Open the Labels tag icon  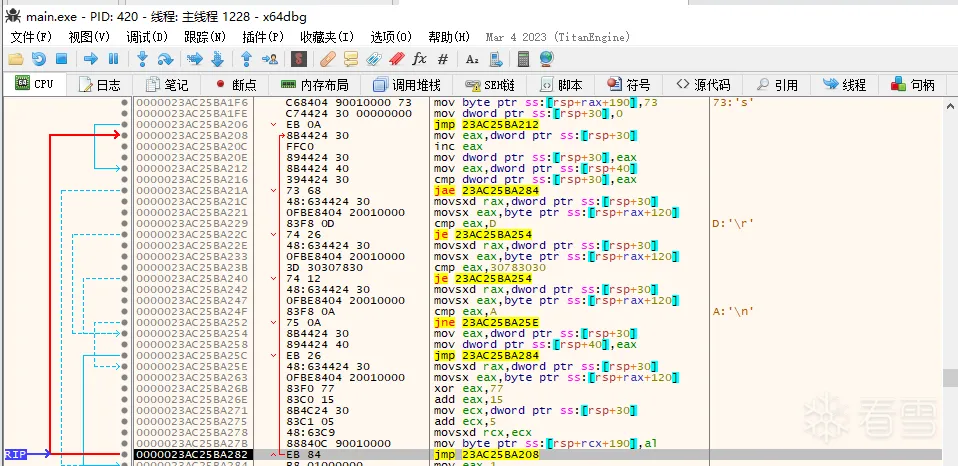click(x=374, y=59)
